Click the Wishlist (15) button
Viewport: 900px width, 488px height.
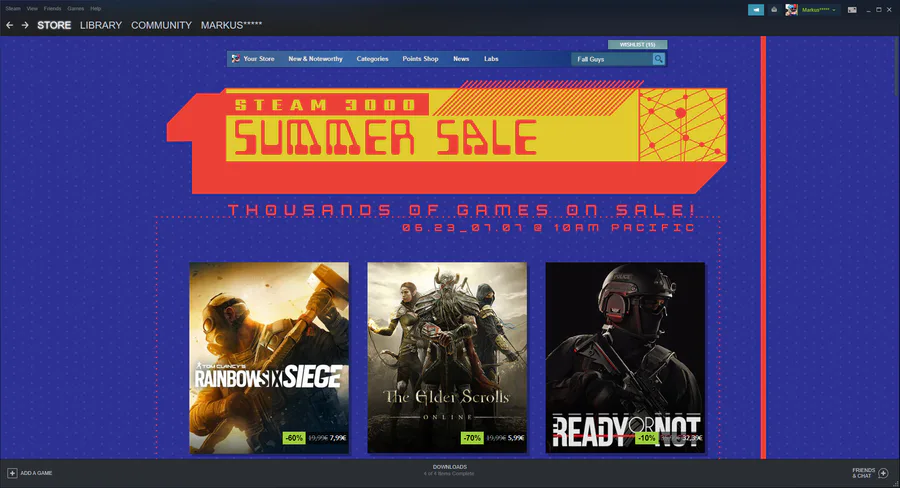pos(638,44)
